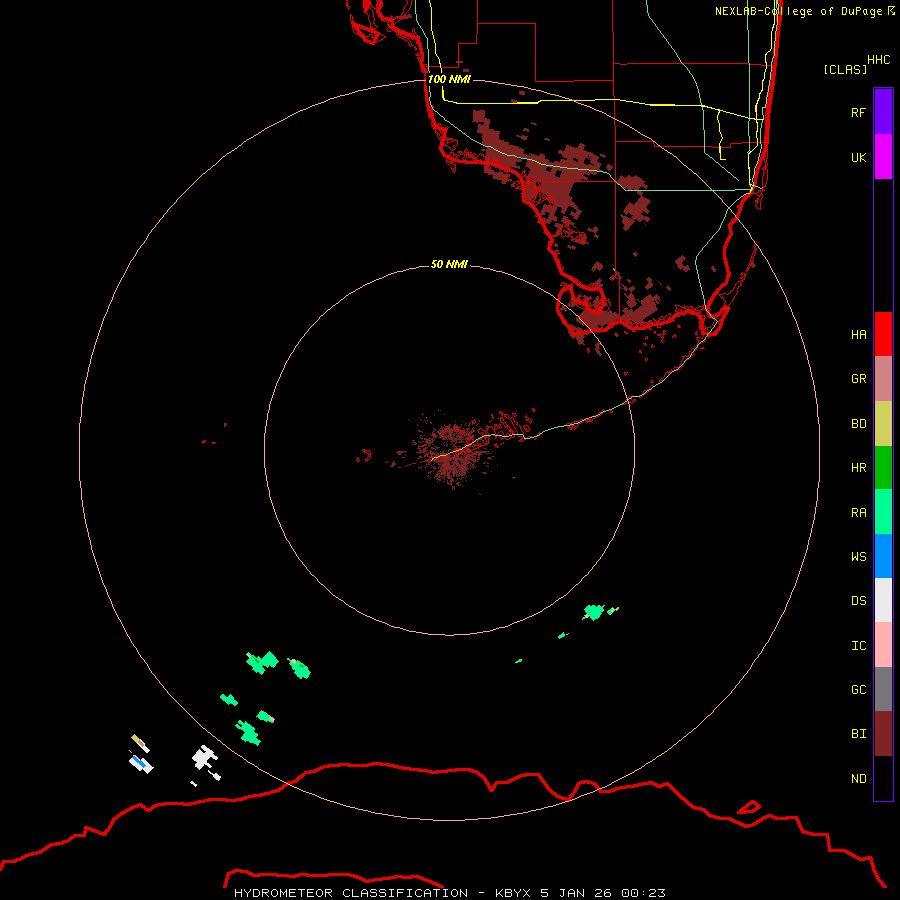900x900 pixels.
Task: Click the GC legend label
Action: click(x=858, y=690)
